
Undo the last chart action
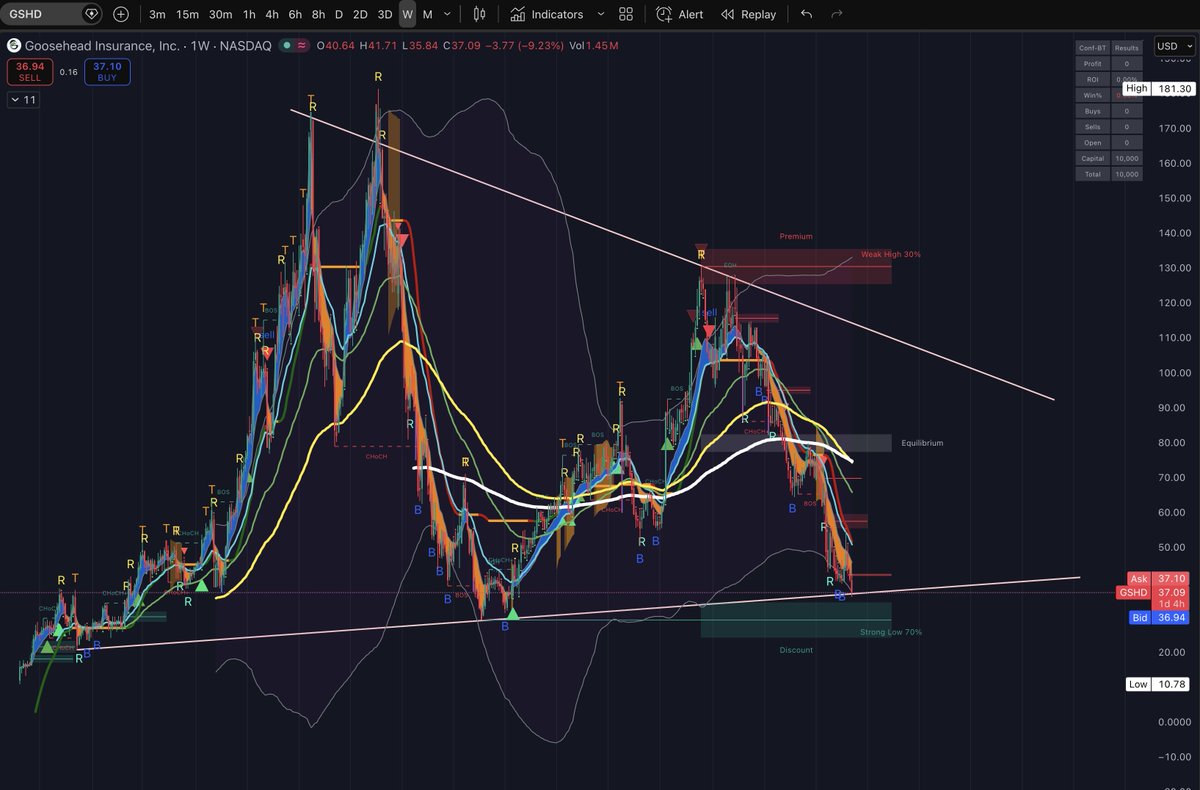tap(806, 14)
